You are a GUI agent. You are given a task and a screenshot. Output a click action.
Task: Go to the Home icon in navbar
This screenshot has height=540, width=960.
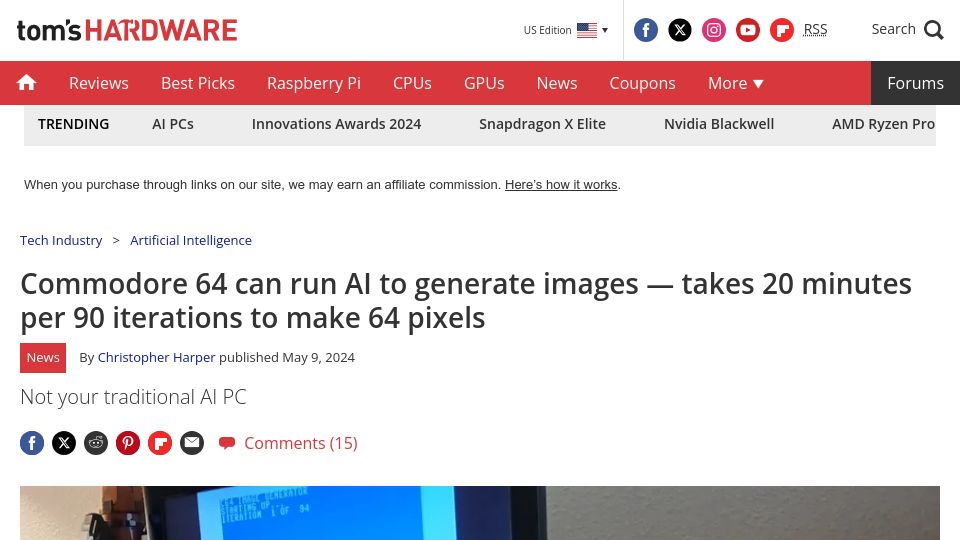point(26,83)
